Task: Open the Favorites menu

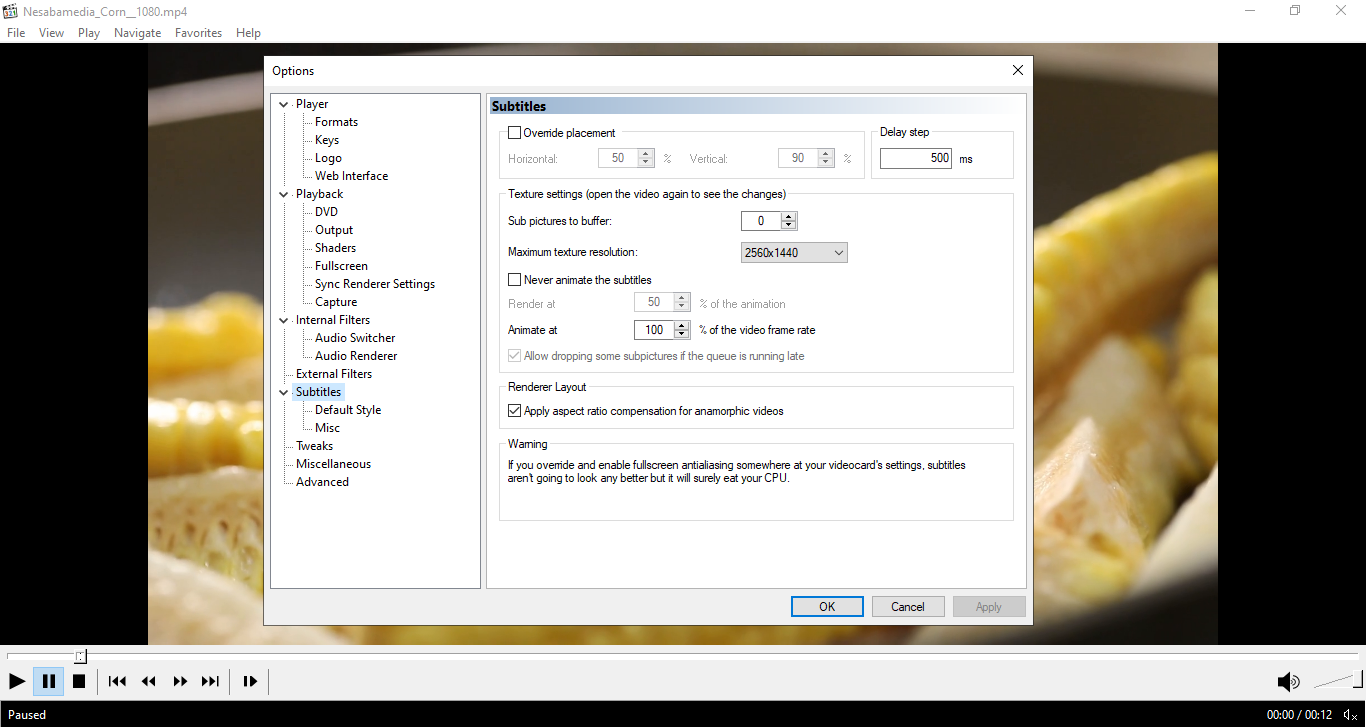Action: click(x=198, y=33)
